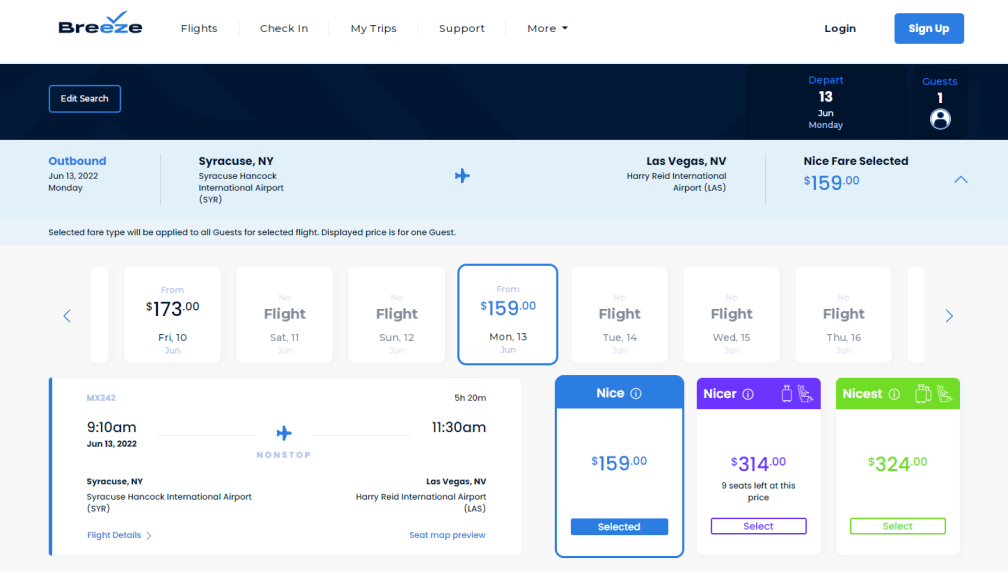Collapse the outbound flight section chevron
1008x573 pixels.
(960, 180)
